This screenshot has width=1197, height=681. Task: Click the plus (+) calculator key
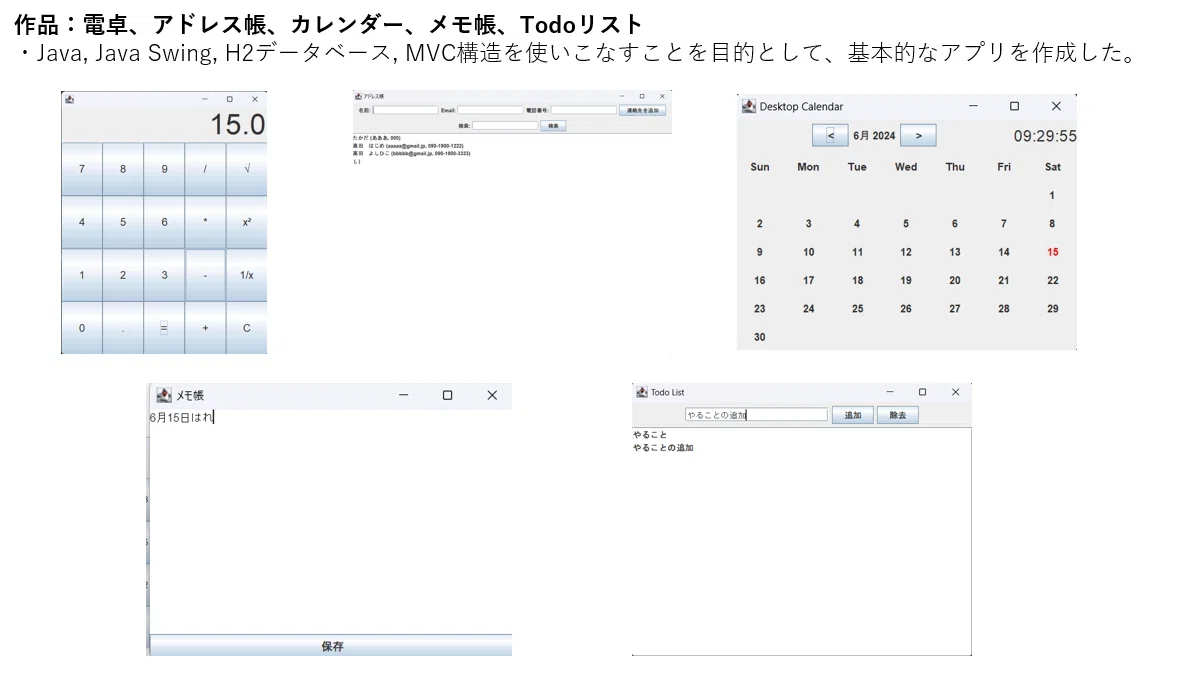pyautogui.click(x=205, y=328)
